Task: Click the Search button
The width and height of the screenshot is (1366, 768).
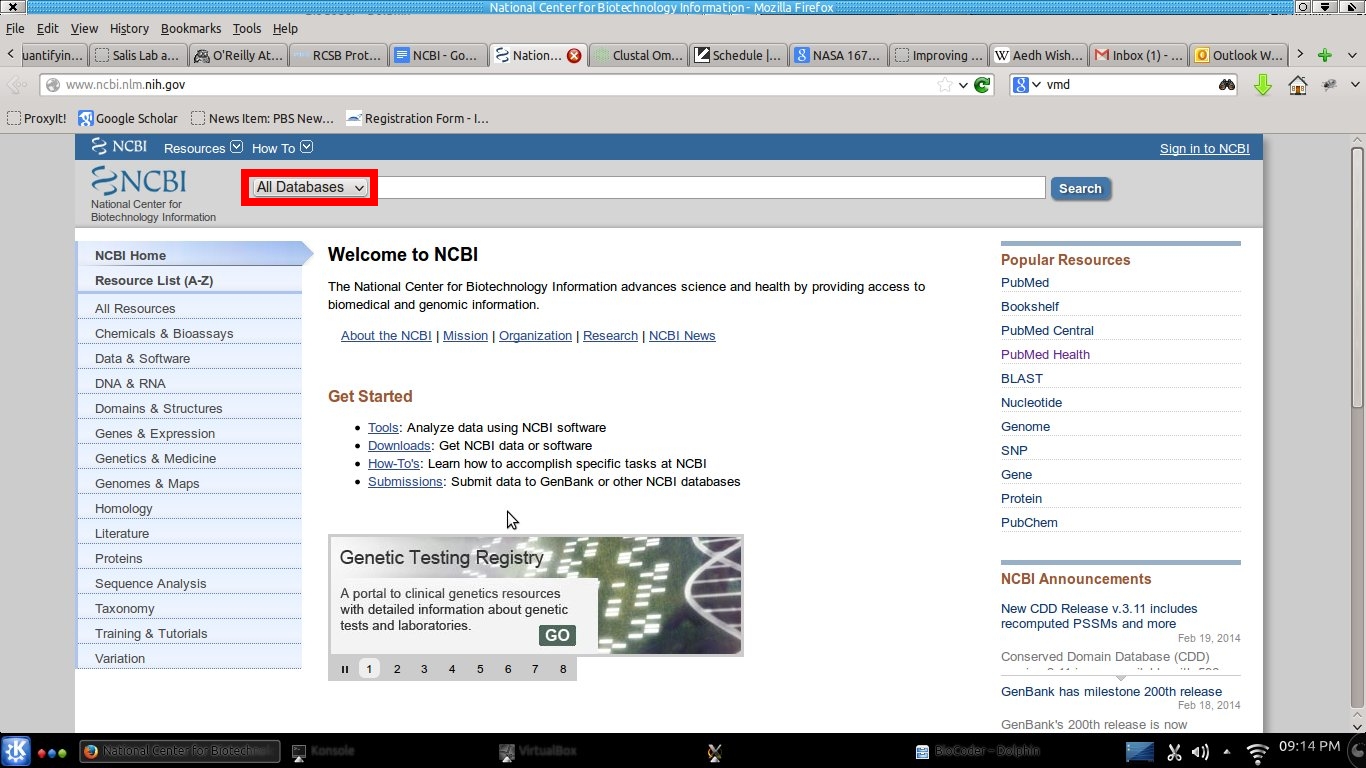Action: point(1080,188)
